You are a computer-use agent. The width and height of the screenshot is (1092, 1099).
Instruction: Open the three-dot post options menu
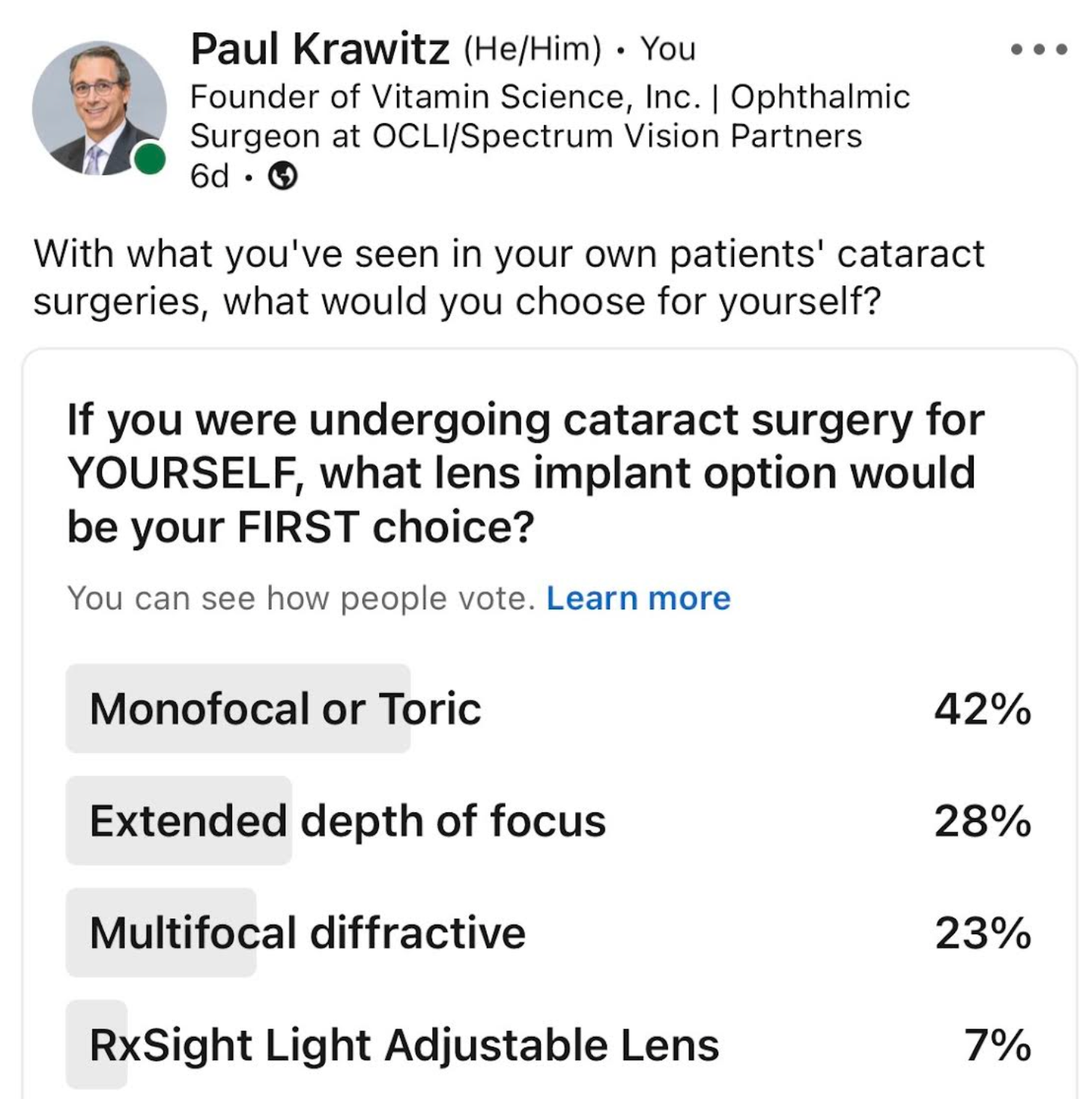tap(1038, 49)
